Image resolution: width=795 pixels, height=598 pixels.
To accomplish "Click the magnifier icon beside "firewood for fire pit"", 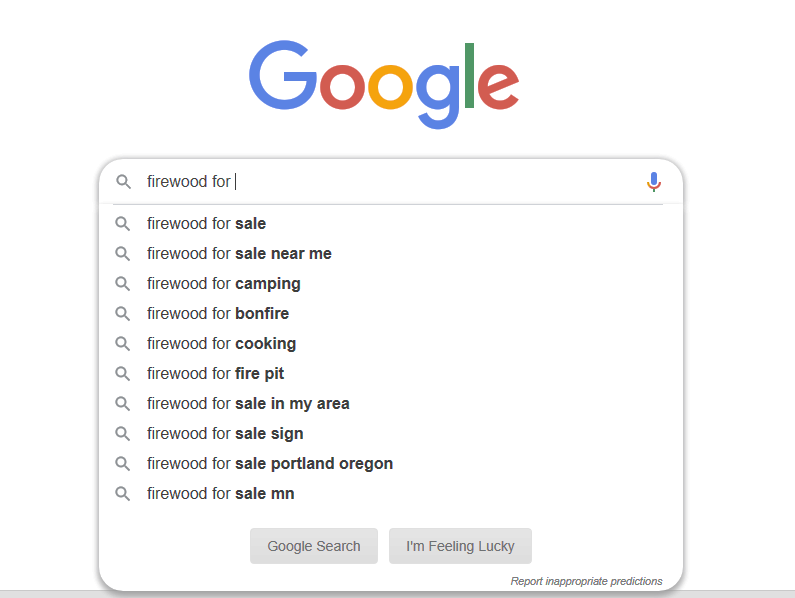I will point(123,374).
